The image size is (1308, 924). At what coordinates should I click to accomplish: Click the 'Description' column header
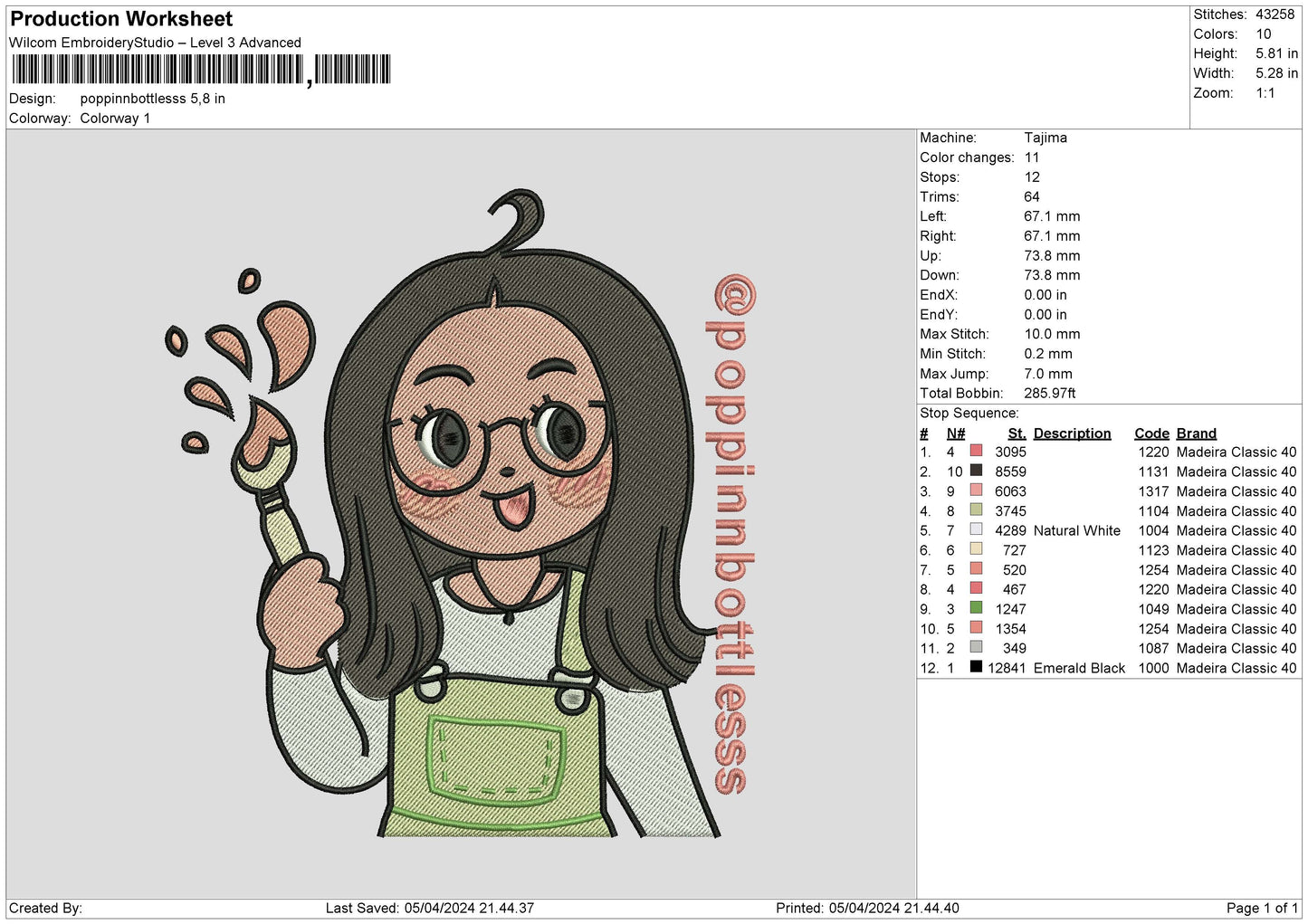1072,433
